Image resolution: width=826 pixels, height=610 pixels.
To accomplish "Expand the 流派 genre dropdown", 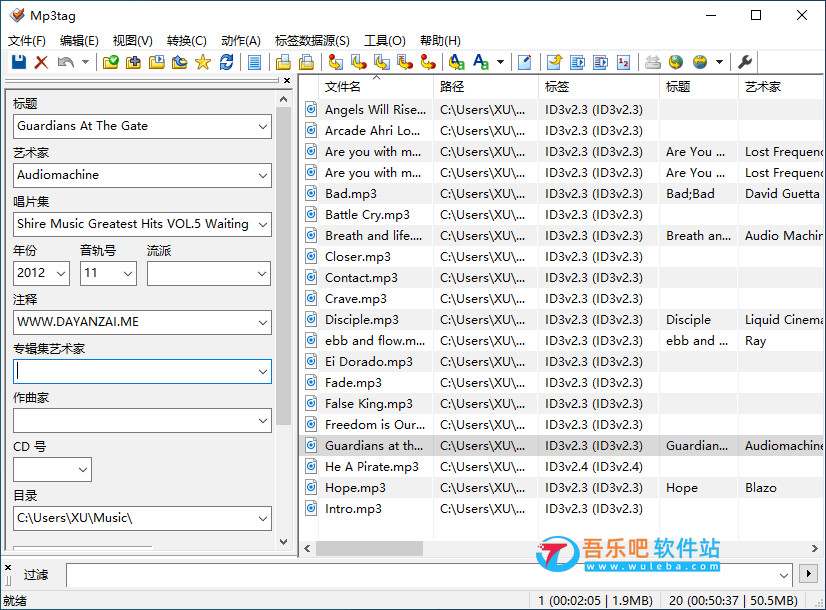I will [262, 274].
